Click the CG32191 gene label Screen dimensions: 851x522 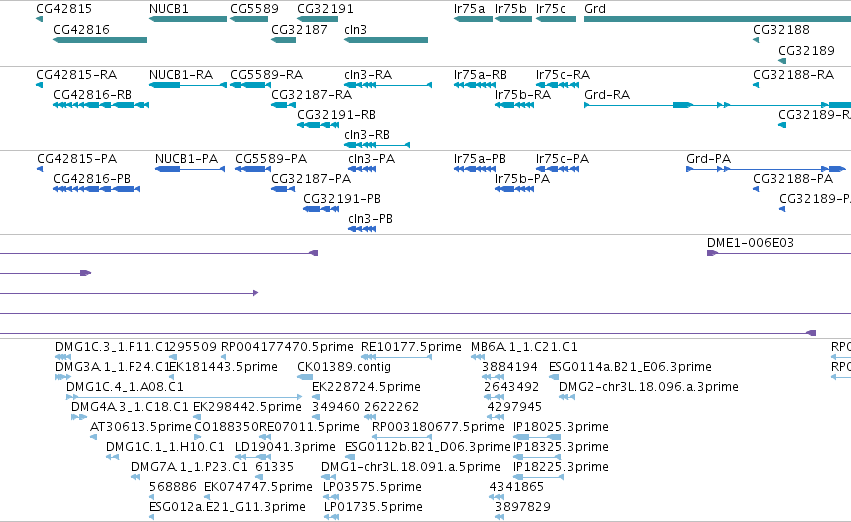pos(325,9)
